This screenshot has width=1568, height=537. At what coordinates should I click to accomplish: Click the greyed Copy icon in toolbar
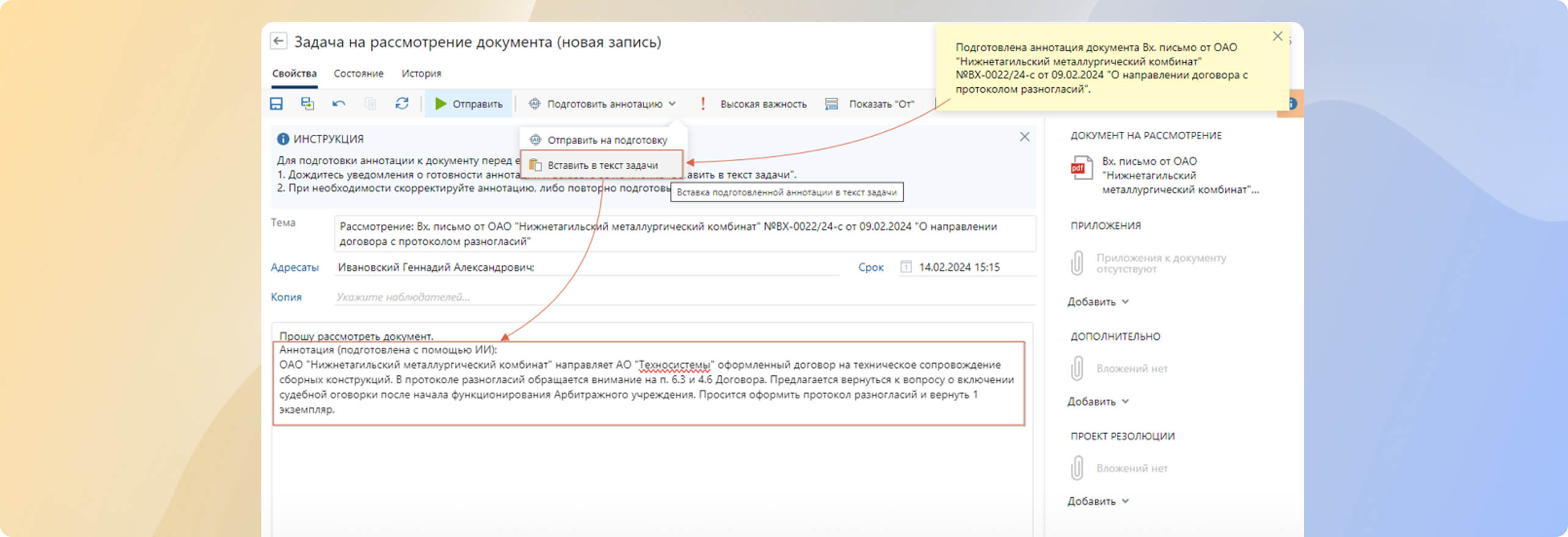pyautogui.click(x=370, y=104)
